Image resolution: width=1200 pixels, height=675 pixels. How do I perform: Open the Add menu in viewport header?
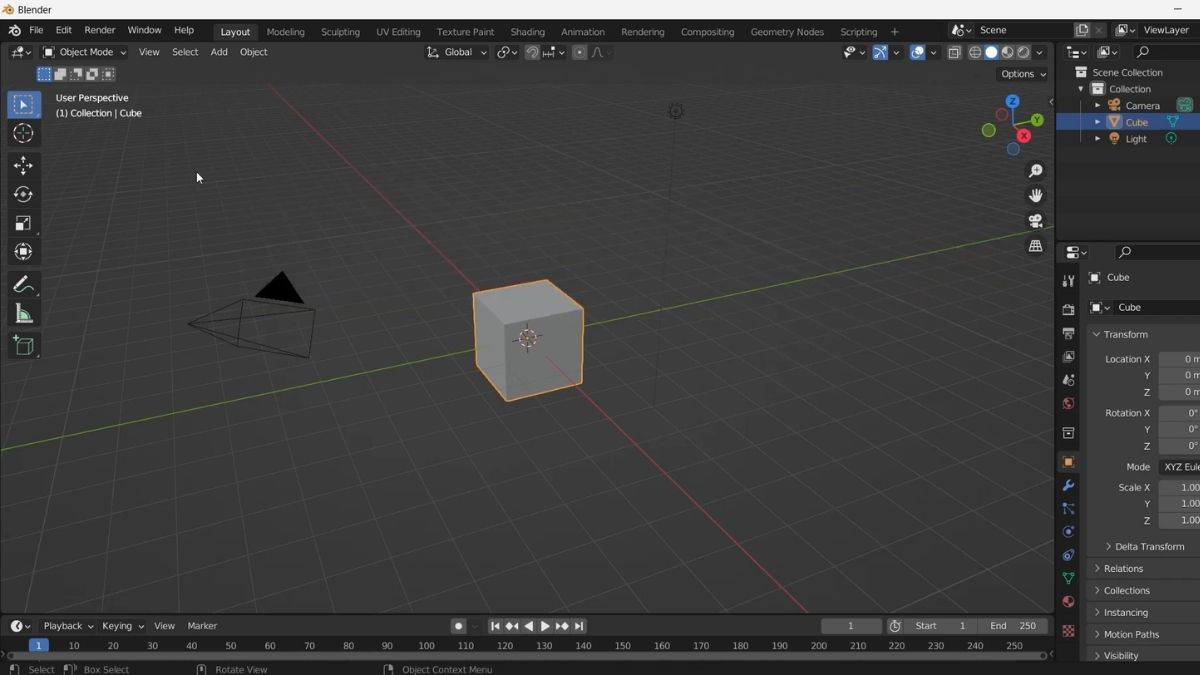pos(219,52)
